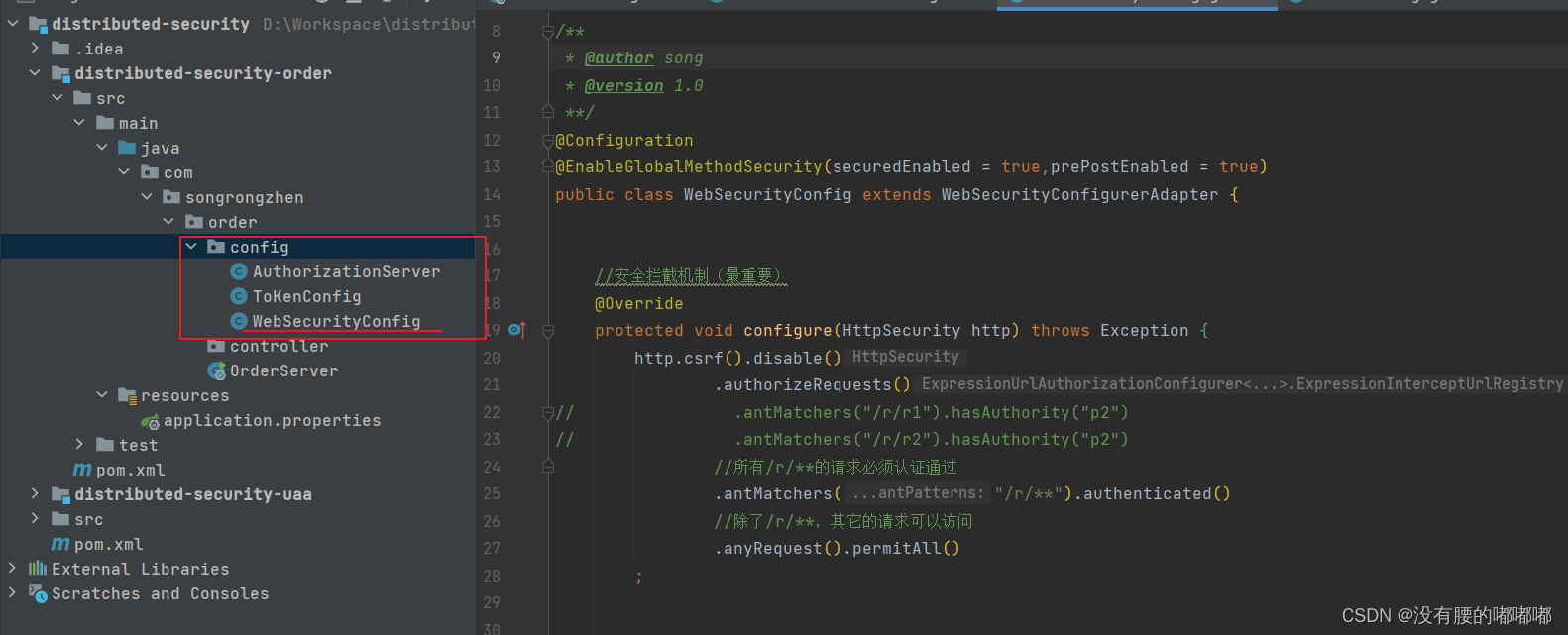Click the Scratches and Consoles icon
This screenshot has width=1568, height=635.
point(38,593)
